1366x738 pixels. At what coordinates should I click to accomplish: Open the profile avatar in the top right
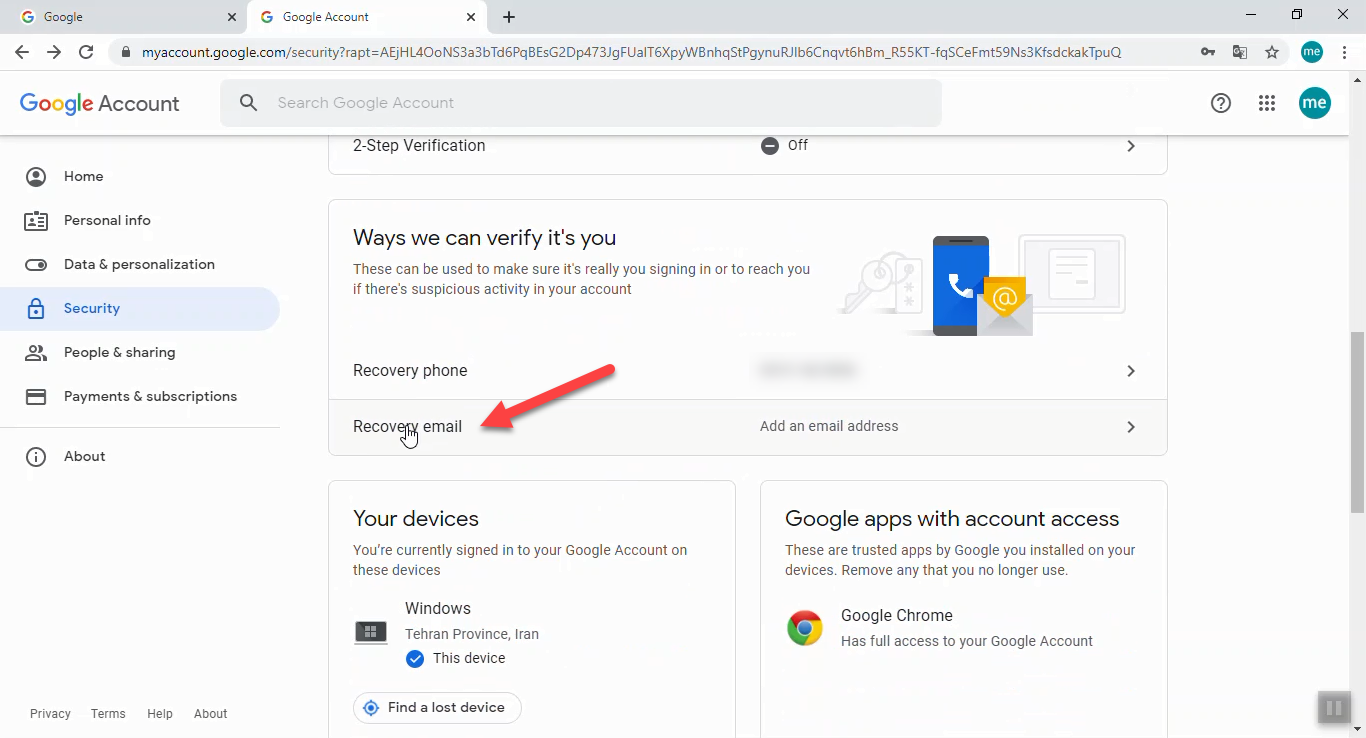[x=1315, y=102]
